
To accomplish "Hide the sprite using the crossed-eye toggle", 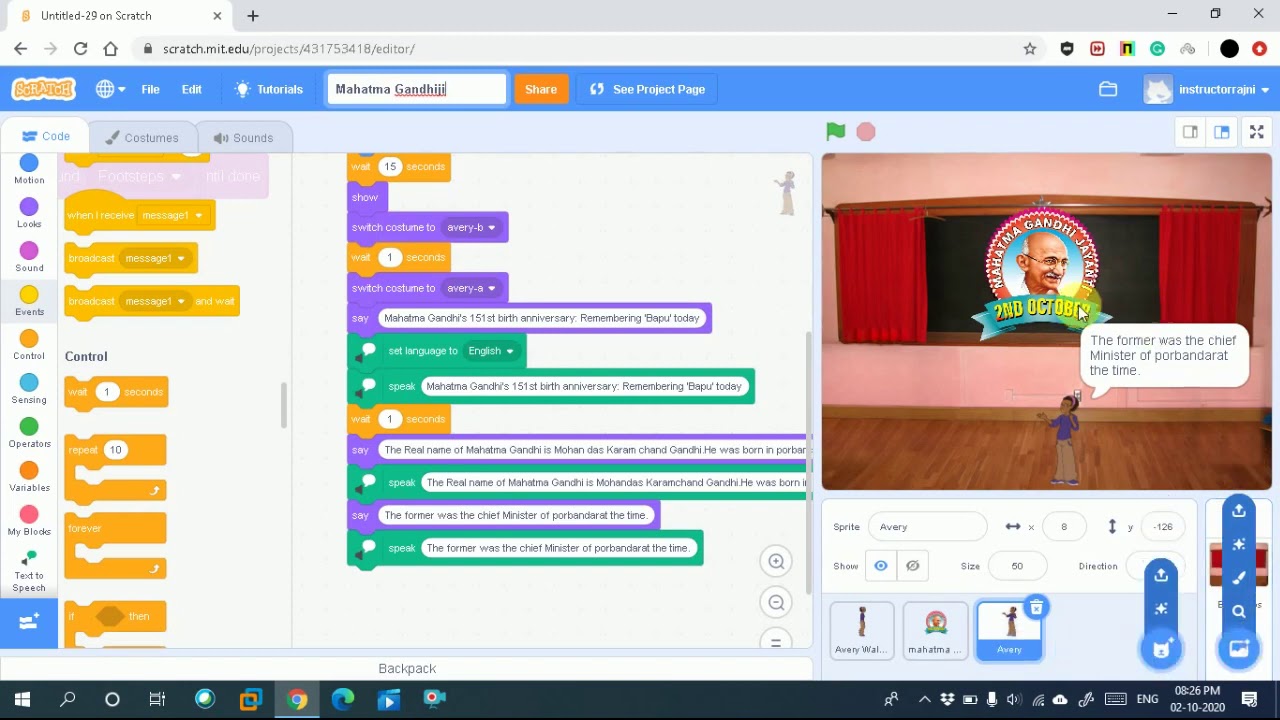I will click(x=913, y=566).
